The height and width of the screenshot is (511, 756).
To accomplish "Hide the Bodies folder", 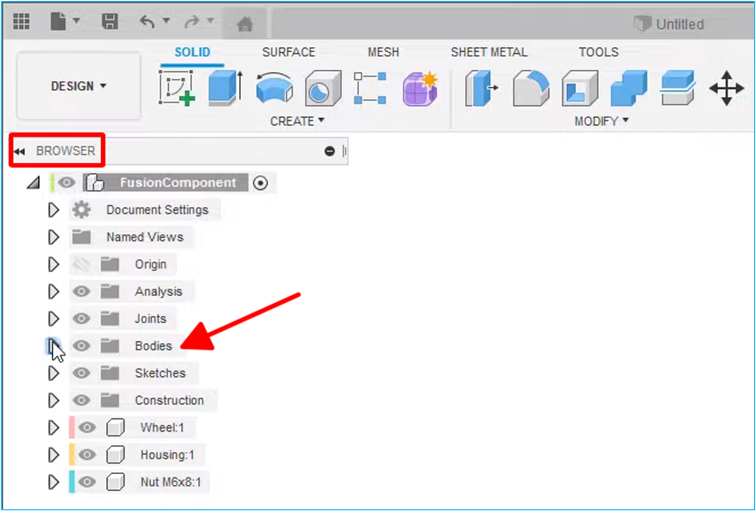I will click(x=81, y=346).
